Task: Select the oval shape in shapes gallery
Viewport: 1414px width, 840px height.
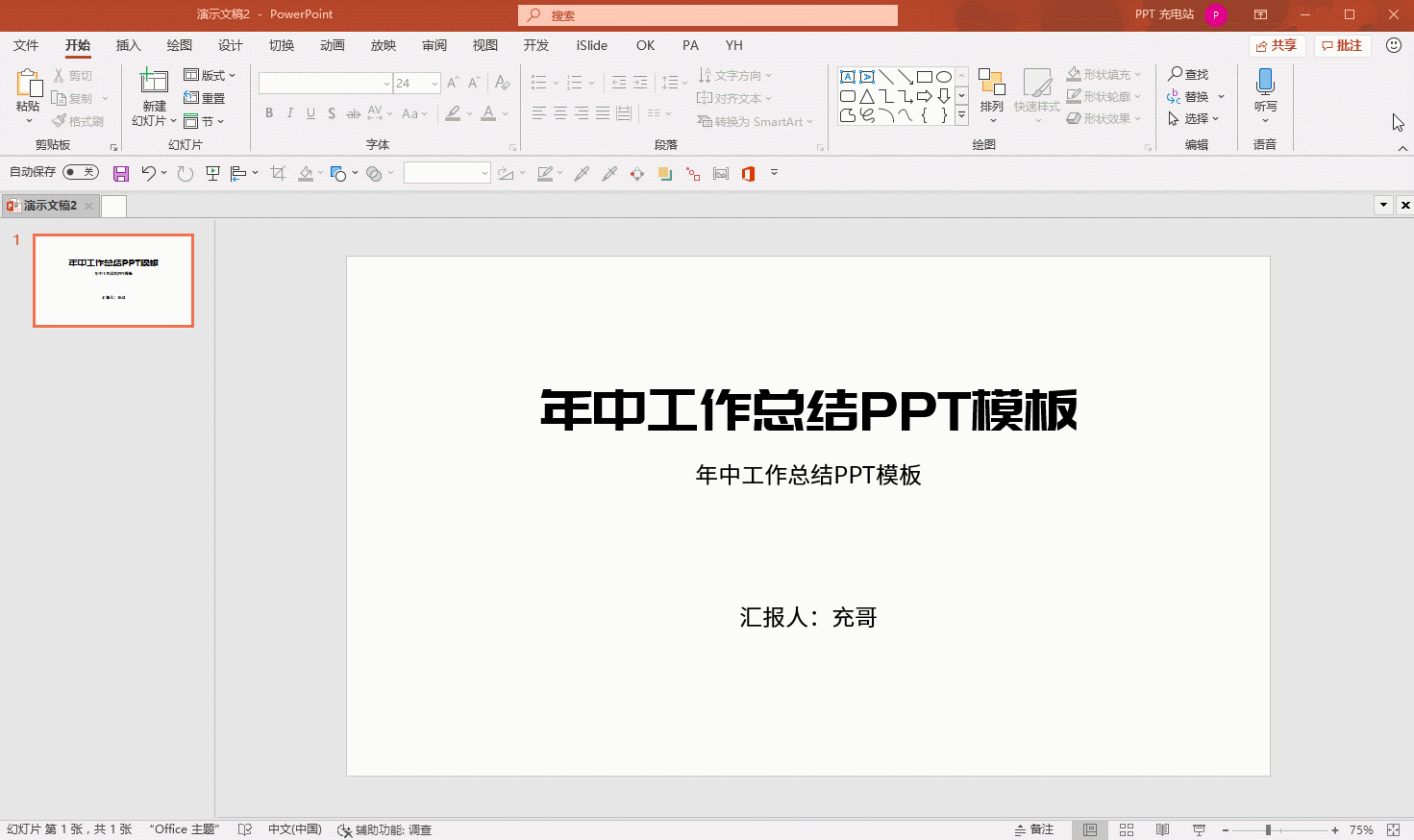Action: click(x=944, y=77)
